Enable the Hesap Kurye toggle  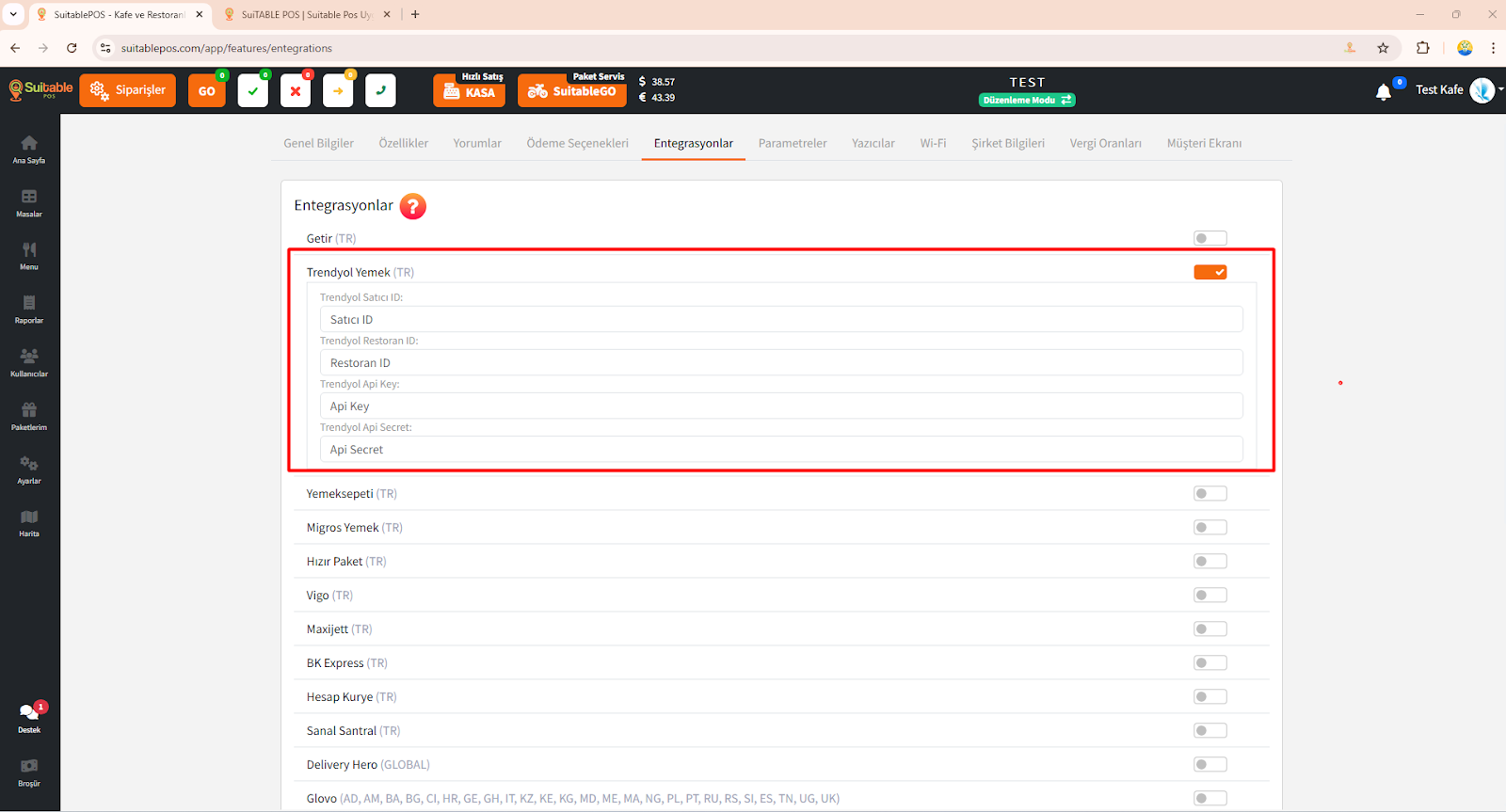click(x=1210, y=696)
